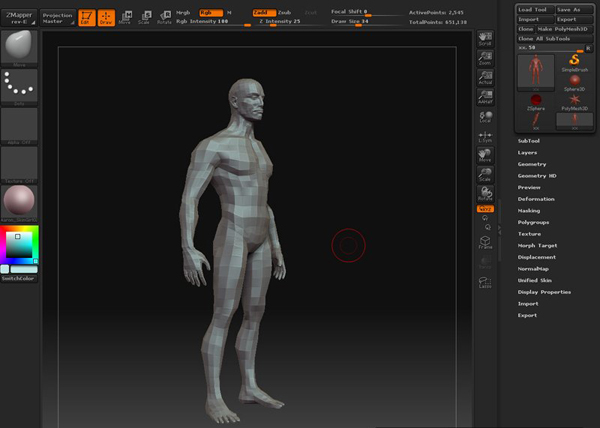This screenshot has height=428, width=600.
Task: Expand the Geometry HD subpalette
Action: 537,176
